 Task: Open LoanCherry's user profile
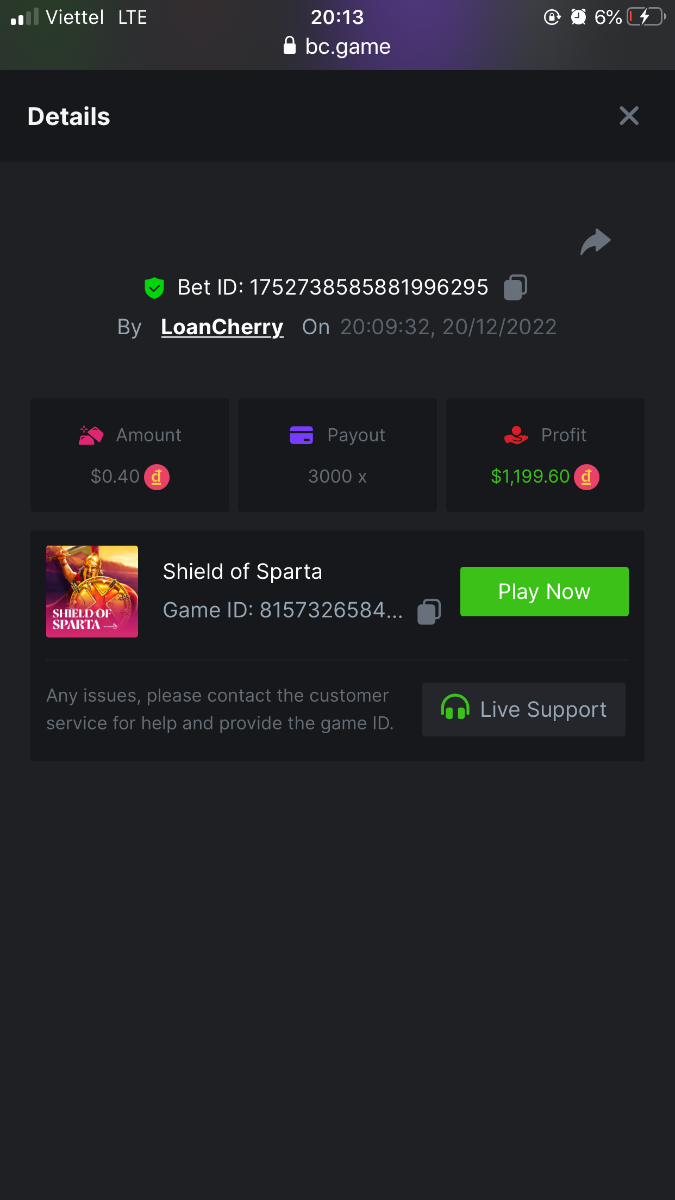pos(222,327)
